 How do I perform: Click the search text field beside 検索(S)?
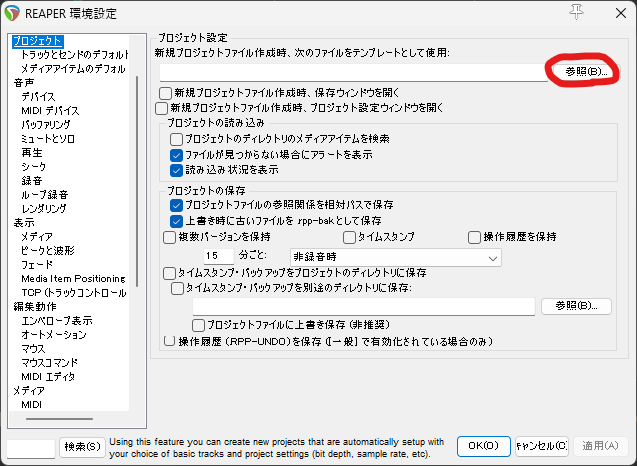(x=31, y=448)
